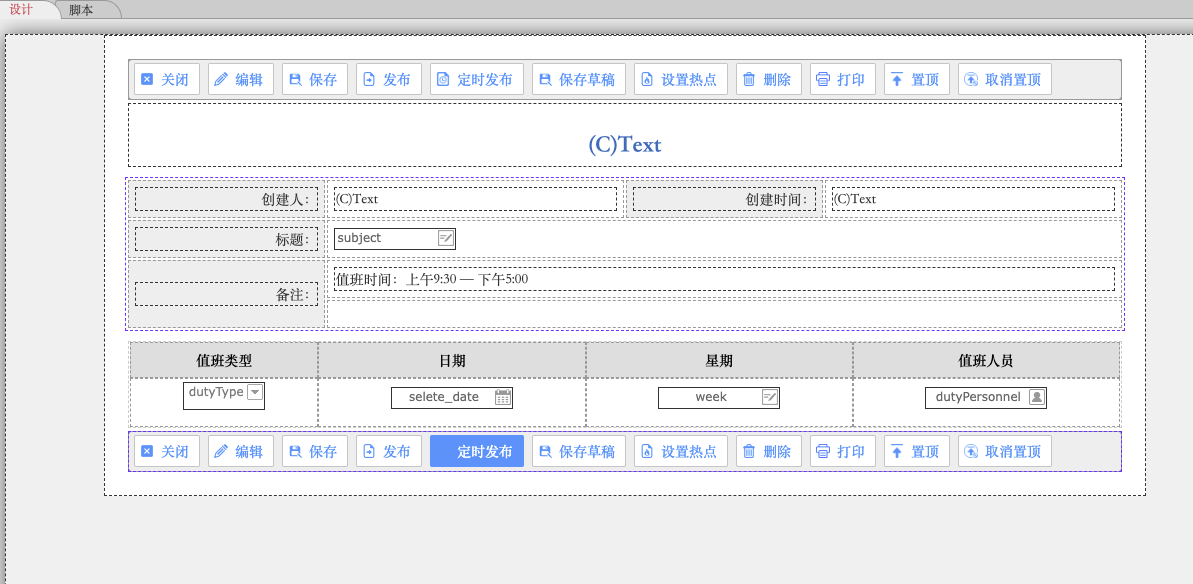This screenshot has width=1193, height=584.
Task: Click the bottom toolbar 关闭 button
Action: point(167,452)
